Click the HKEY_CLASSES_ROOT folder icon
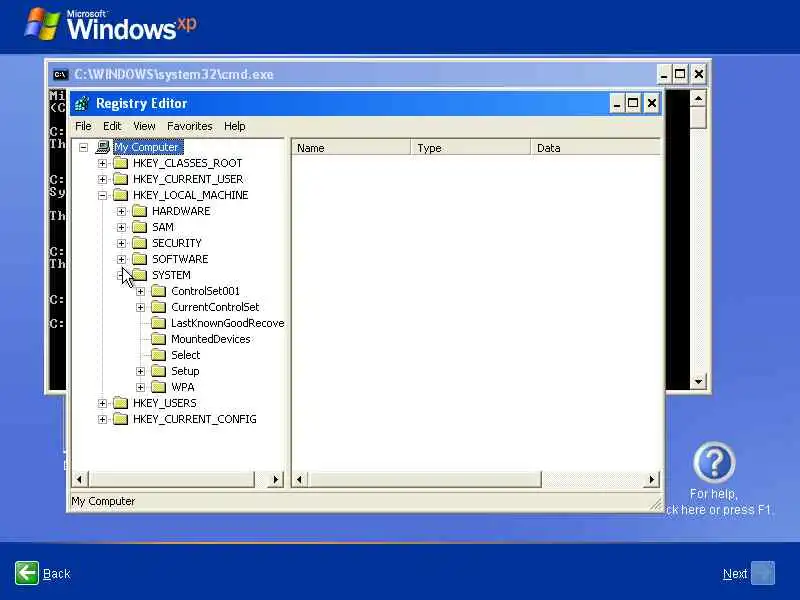 (120, 163)
